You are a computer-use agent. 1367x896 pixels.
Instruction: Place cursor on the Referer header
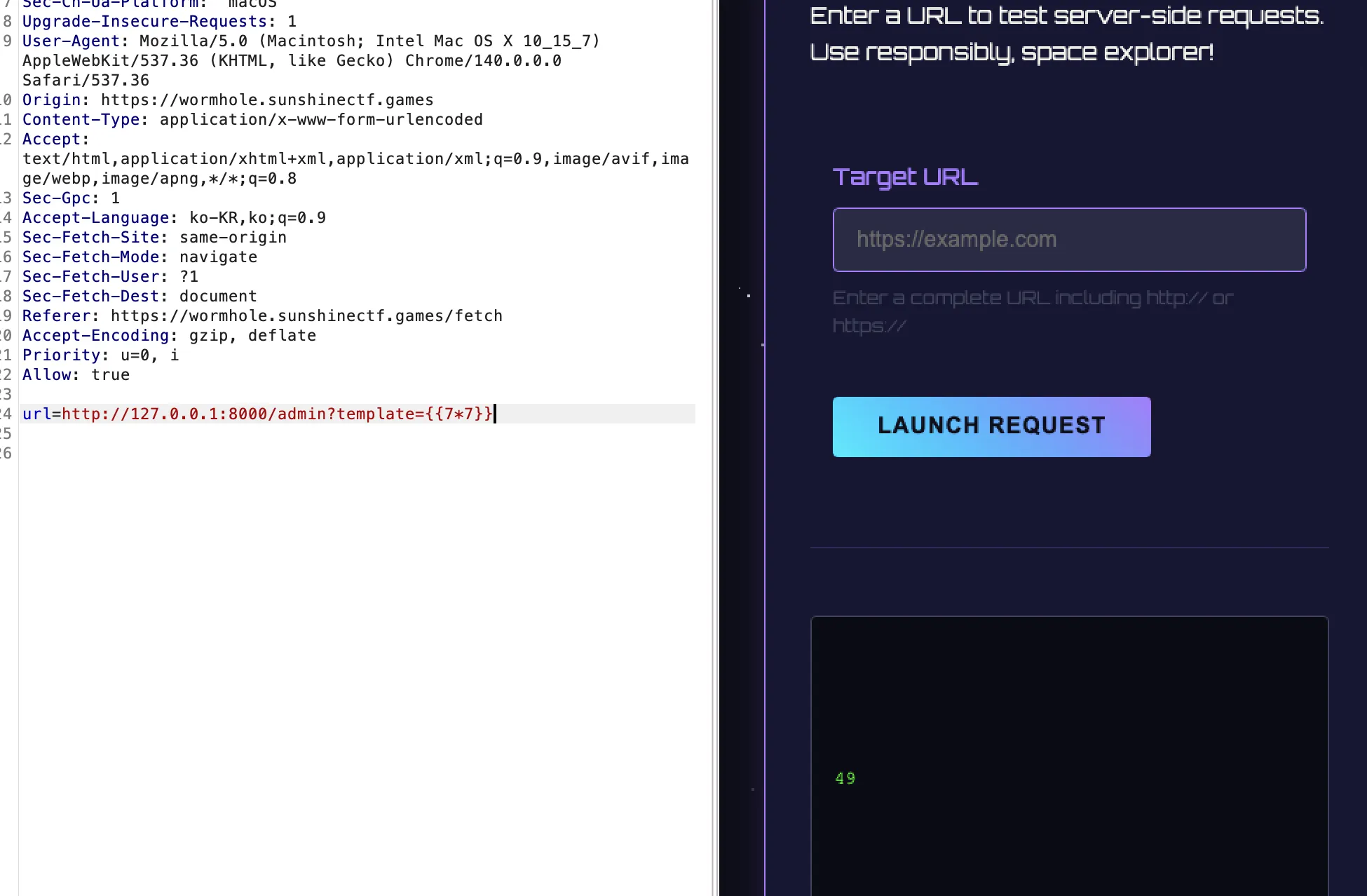point(262,316)
